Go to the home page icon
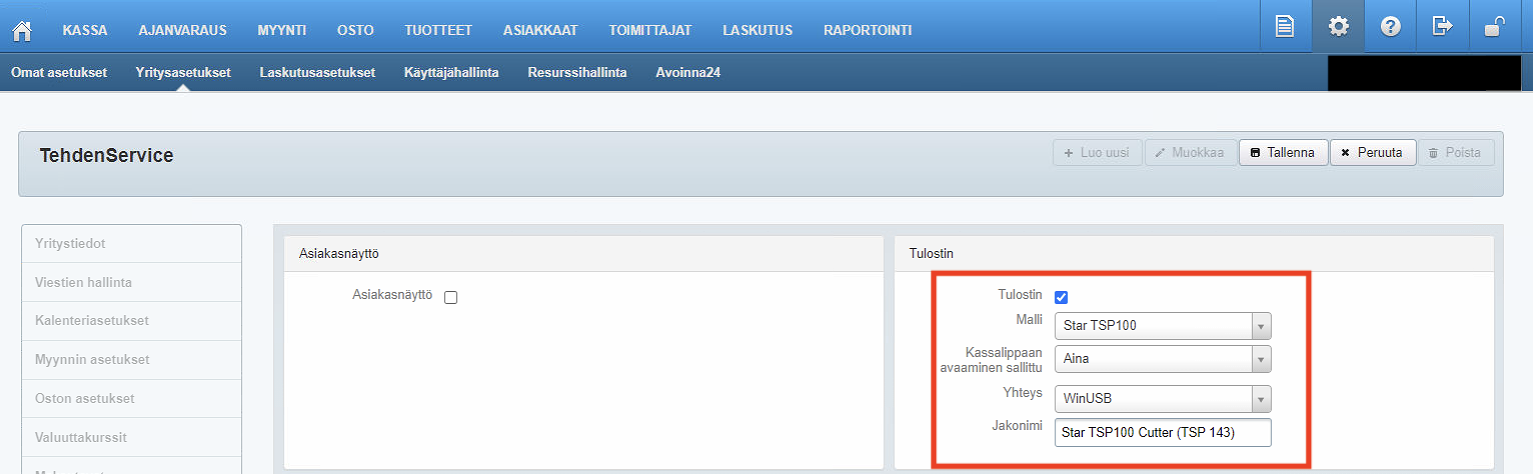This screenshot has height=474, width=1533. pyautogui.click(x=21, y=30)
